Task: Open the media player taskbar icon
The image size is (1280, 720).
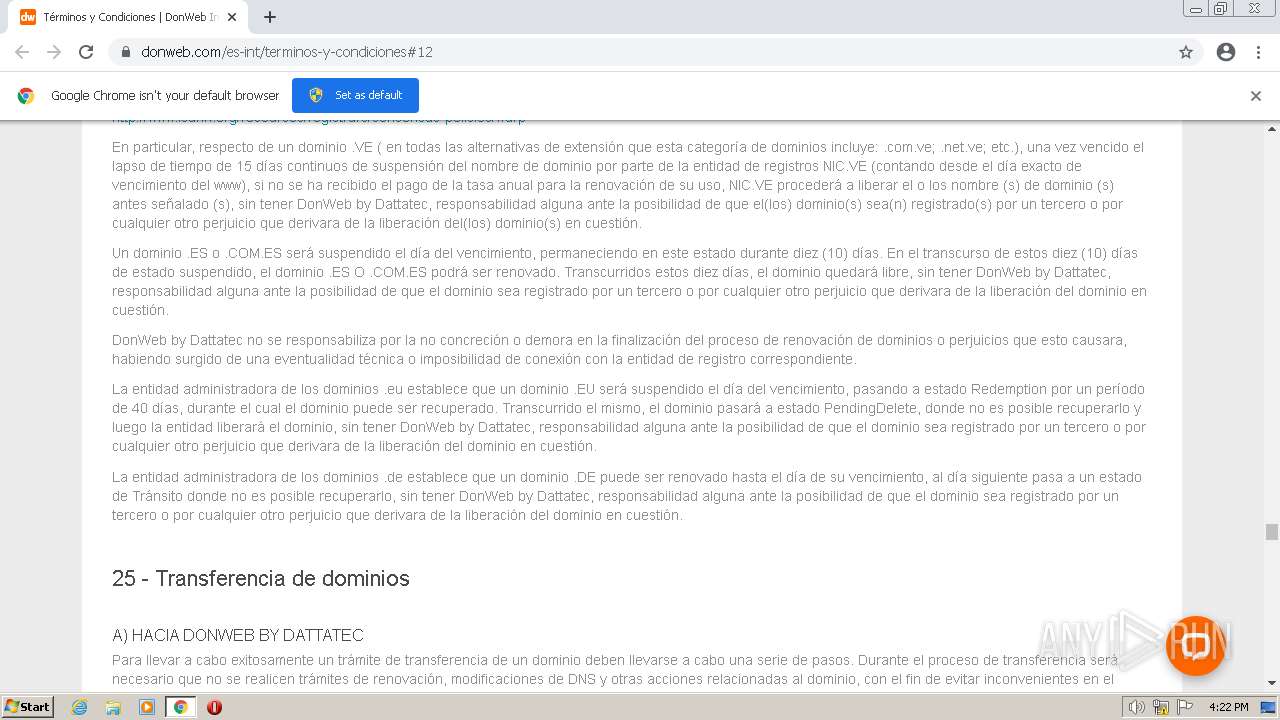Action: click(147, 707)
